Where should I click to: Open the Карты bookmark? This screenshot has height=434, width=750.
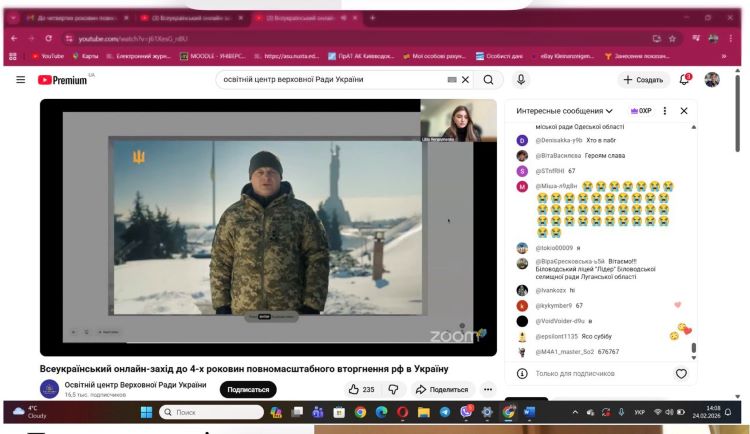pos(86,56)
